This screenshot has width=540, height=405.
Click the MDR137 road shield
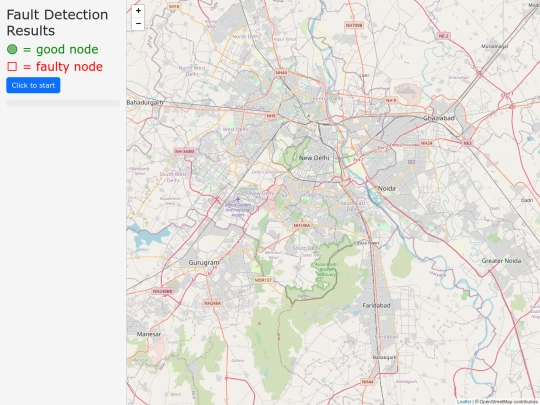[x=263, y=280]
